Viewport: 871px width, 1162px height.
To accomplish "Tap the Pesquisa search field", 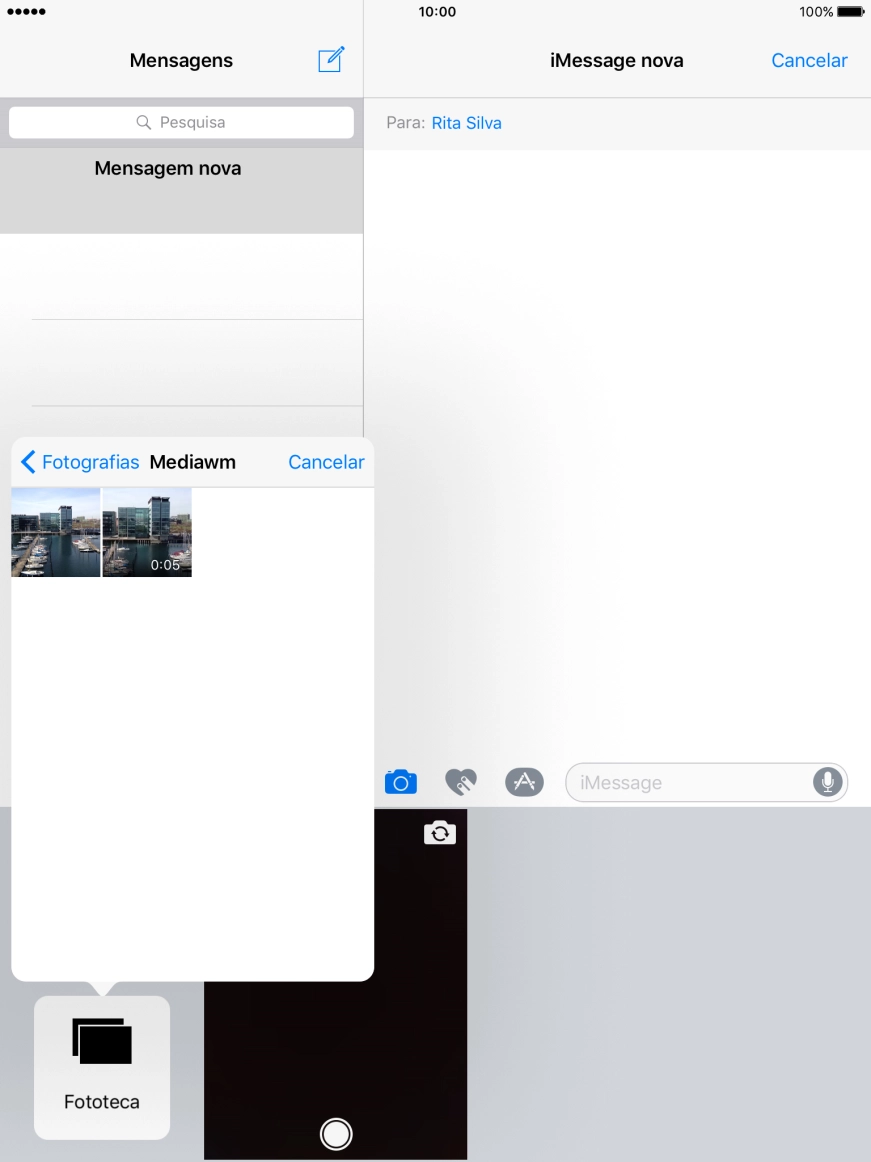I will coord(181,122).
